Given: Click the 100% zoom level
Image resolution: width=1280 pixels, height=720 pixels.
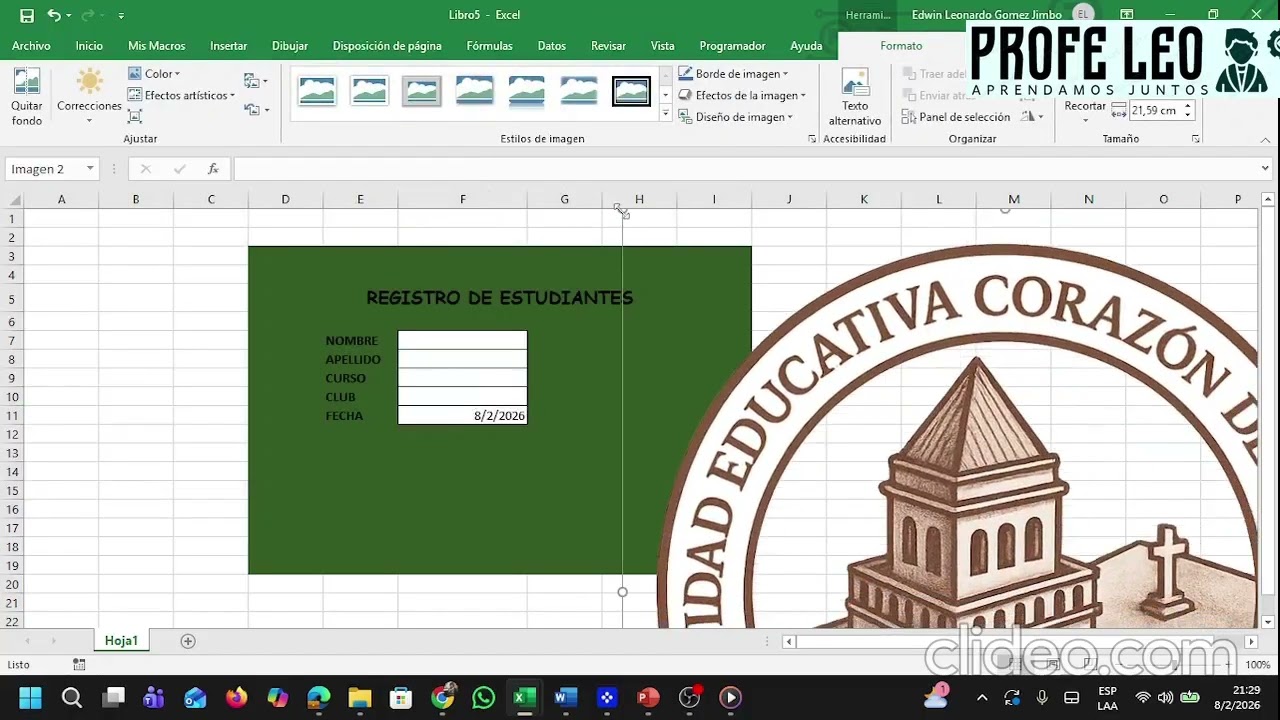Looking at the screenshot, I should (x=1258, y=665).
